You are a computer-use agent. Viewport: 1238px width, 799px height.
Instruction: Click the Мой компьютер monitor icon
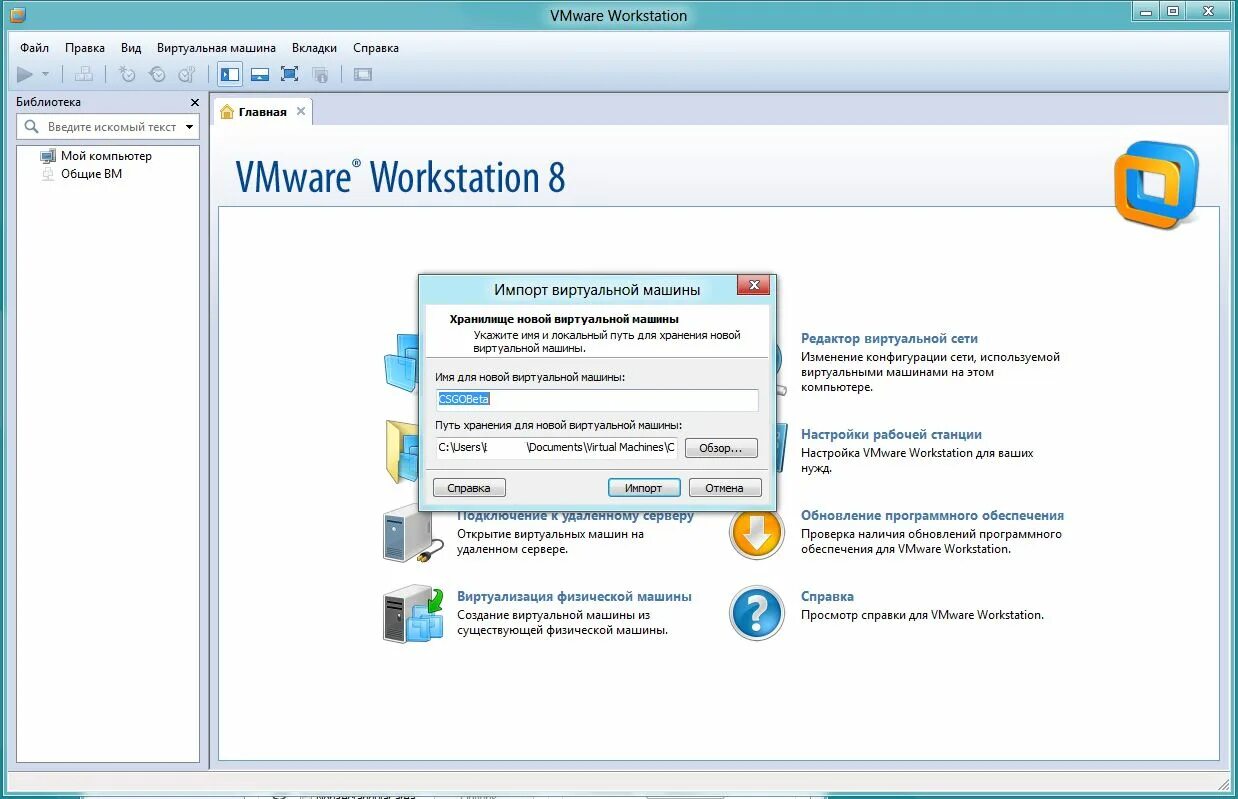click(x=48, y=156)
